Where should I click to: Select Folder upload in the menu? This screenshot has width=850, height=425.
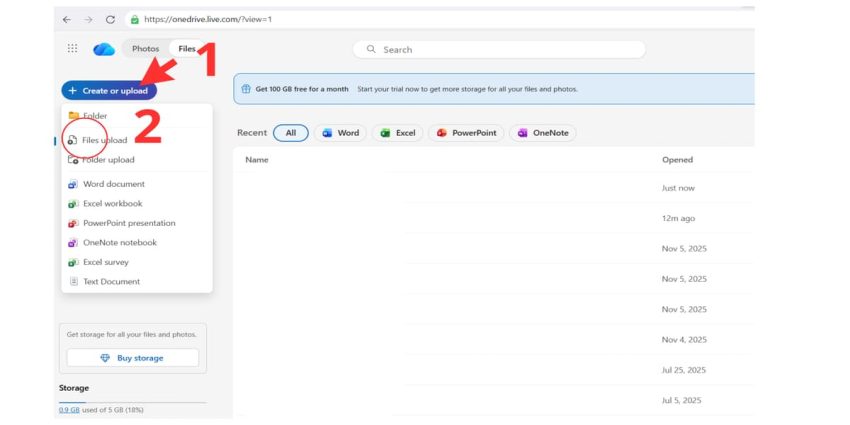(x=137, y=160)
